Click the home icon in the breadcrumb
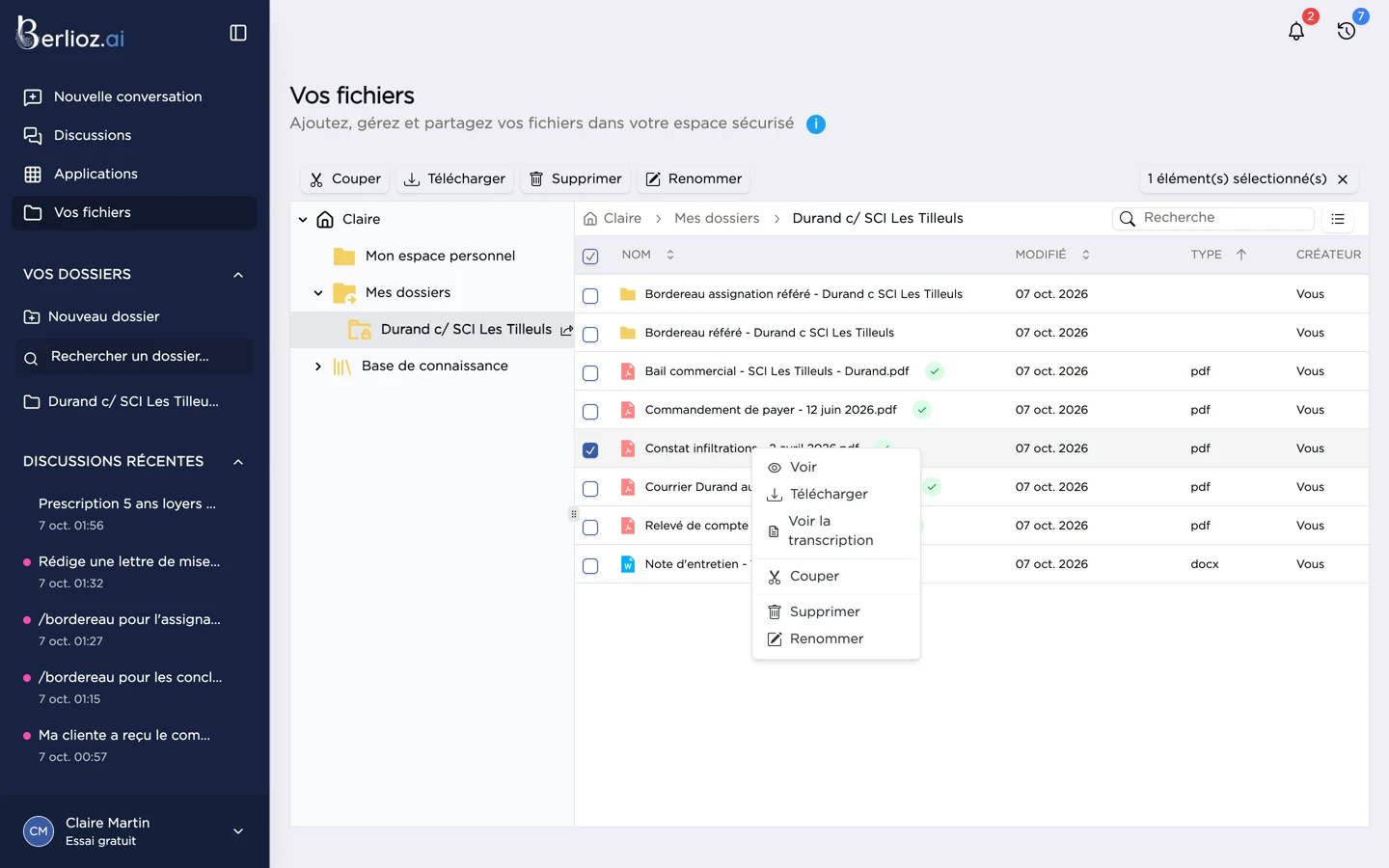Screen dimensions: 1389x868 (590, 219)
